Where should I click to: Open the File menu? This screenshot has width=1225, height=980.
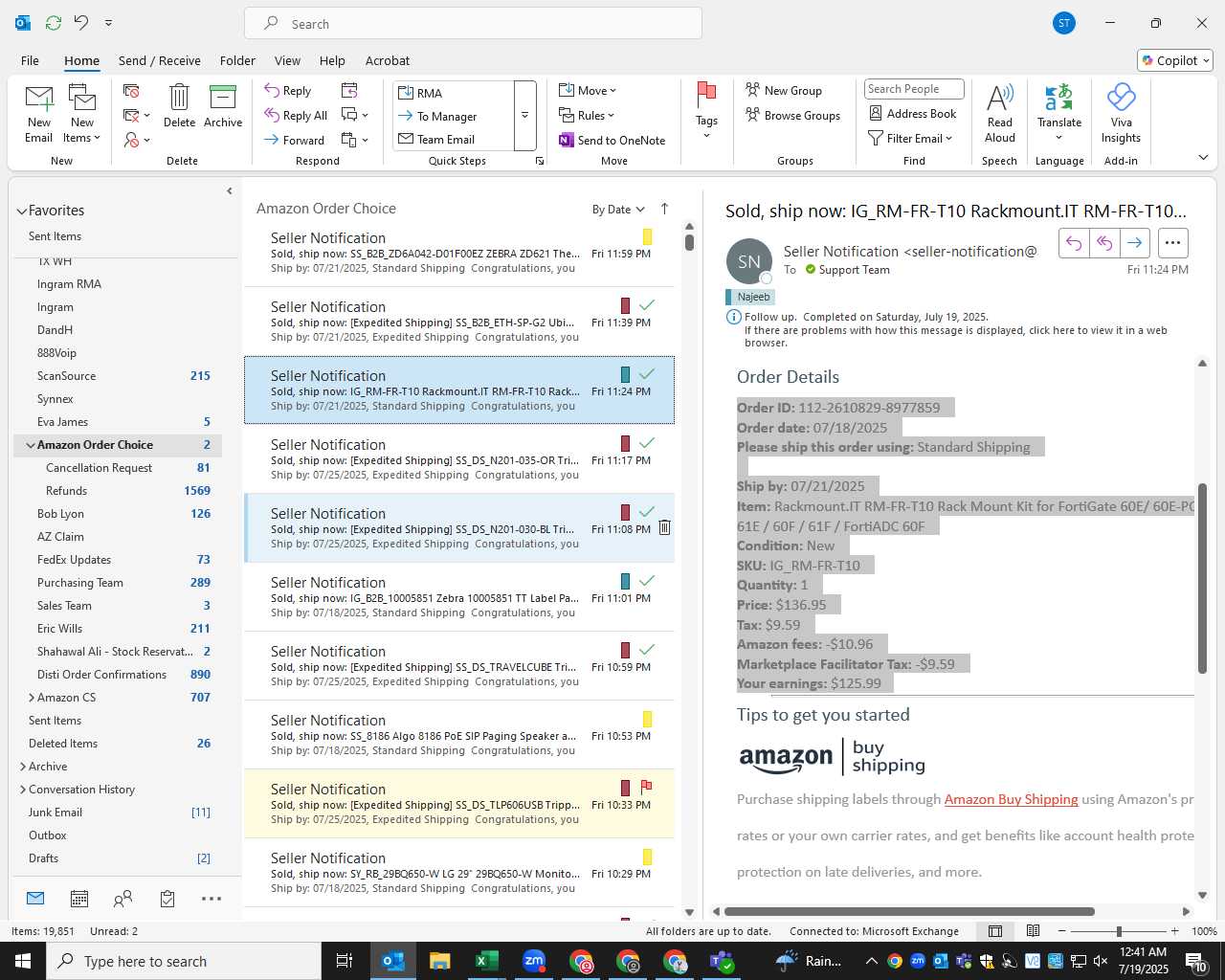pos(30,60)
